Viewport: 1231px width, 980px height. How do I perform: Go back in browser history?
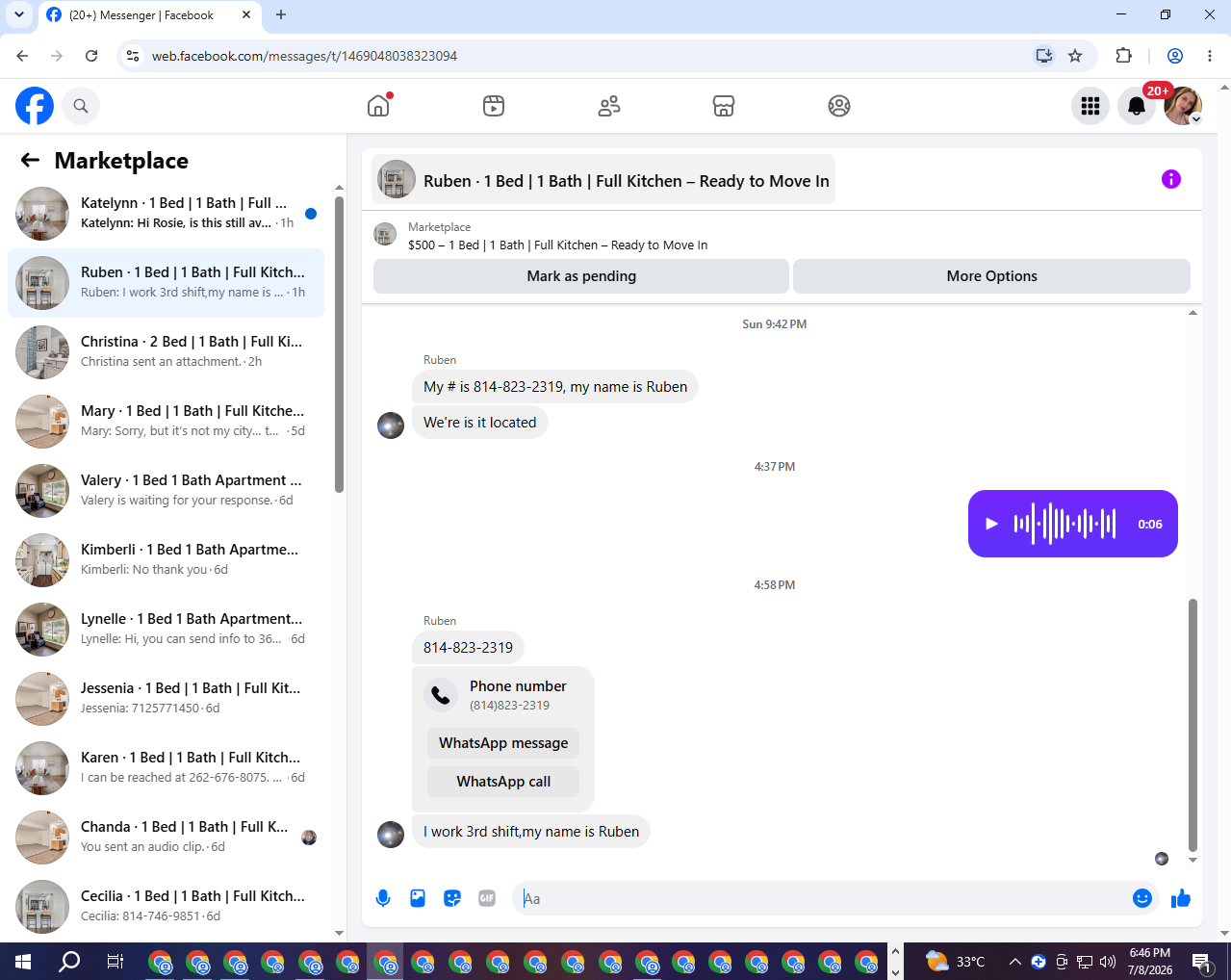[22, 56]
